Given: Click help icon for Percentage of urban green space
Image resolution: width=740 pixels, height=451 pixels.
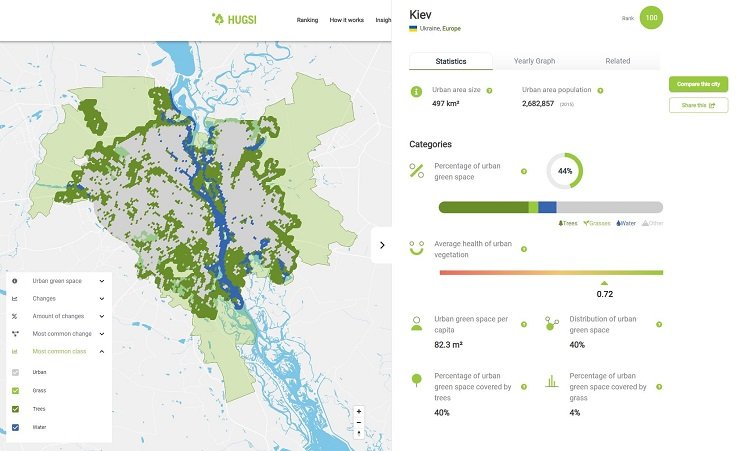Looking at the screenshot, I should (x=523, y=171).
